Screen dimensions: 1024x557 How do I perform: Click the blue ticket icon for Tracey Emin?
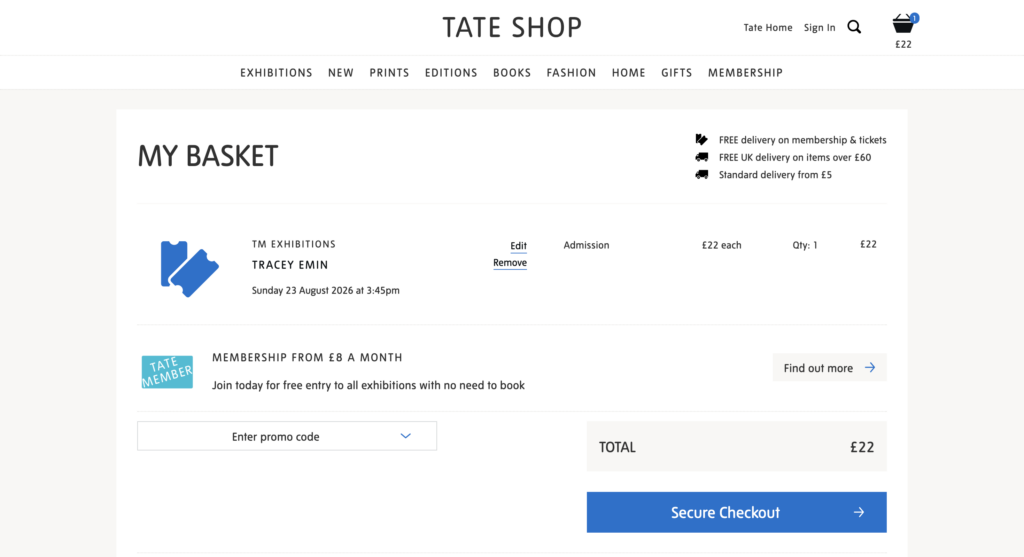189,268
